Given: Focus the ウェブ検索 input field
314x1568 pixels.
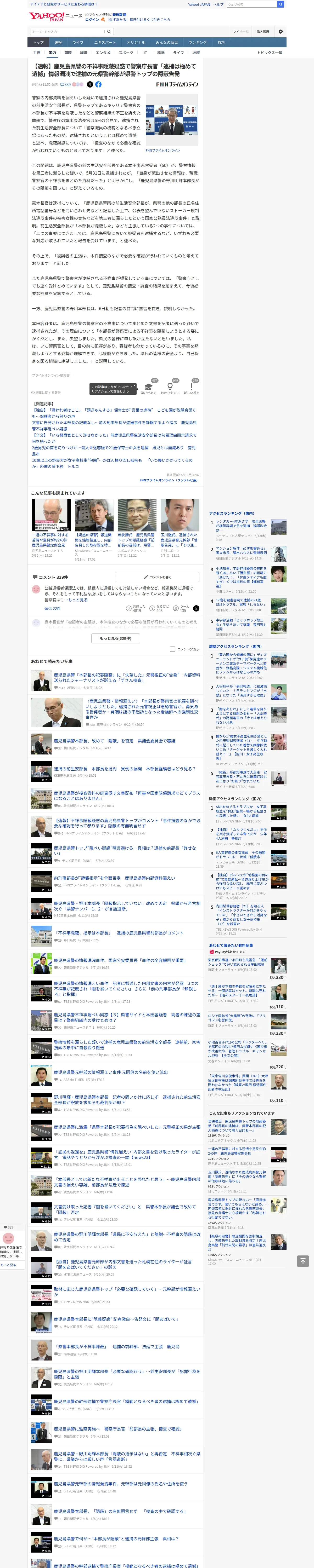Looking at the screenshot, I should (x=251, y=4).
